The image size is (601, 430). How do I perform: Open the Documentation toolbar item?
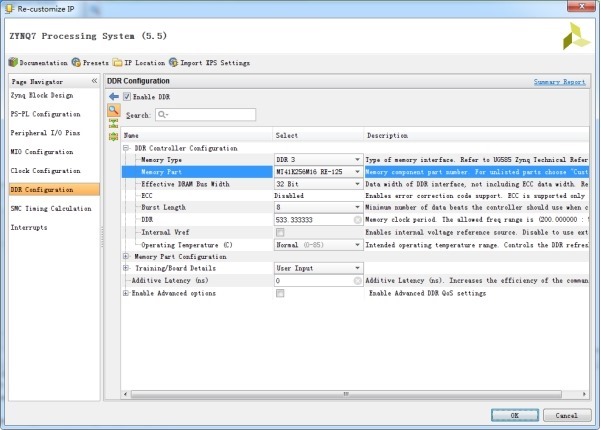click(x=38, y=62)
